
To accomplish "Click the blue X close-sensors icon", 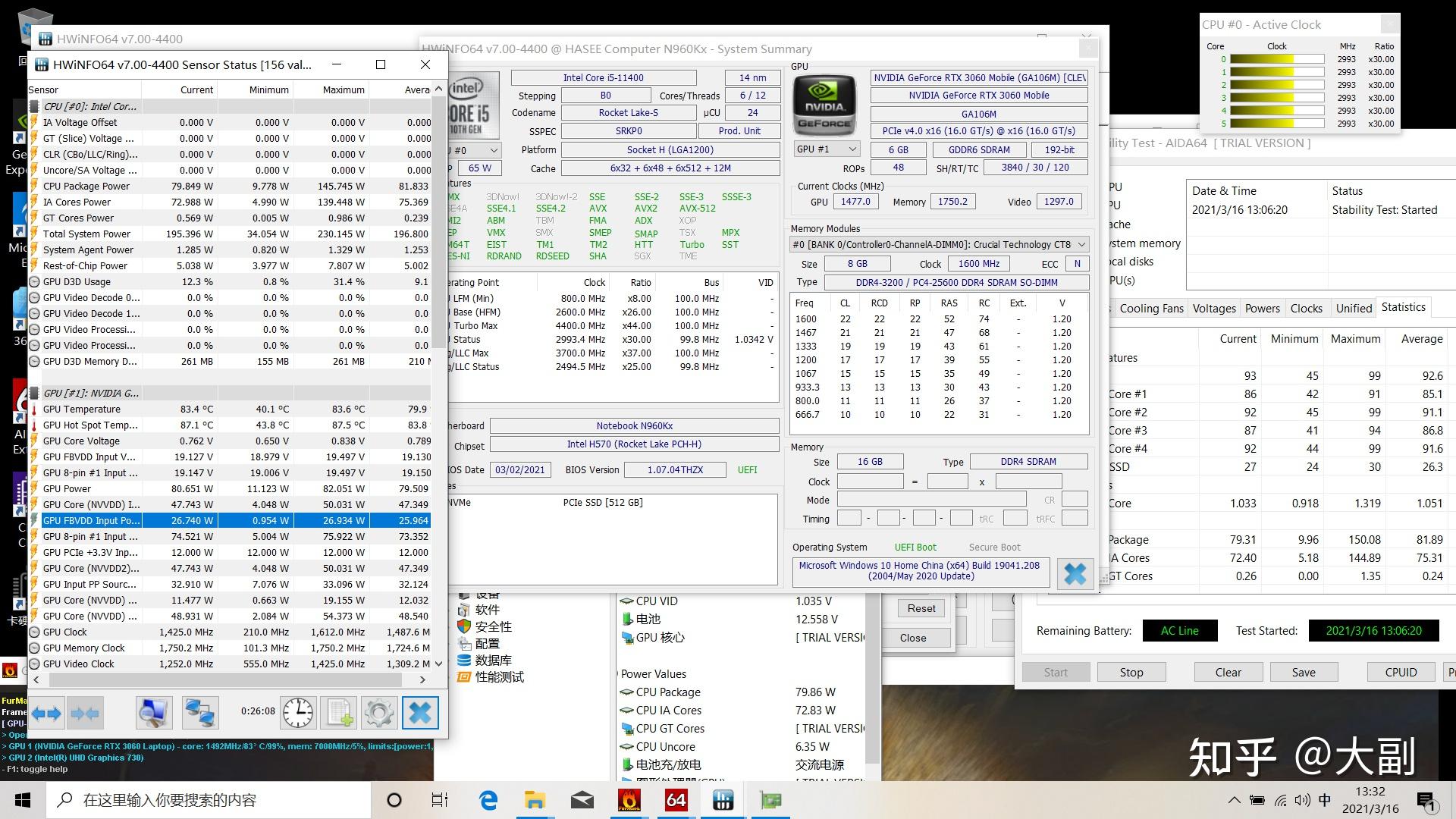I will tap(420, 713).
